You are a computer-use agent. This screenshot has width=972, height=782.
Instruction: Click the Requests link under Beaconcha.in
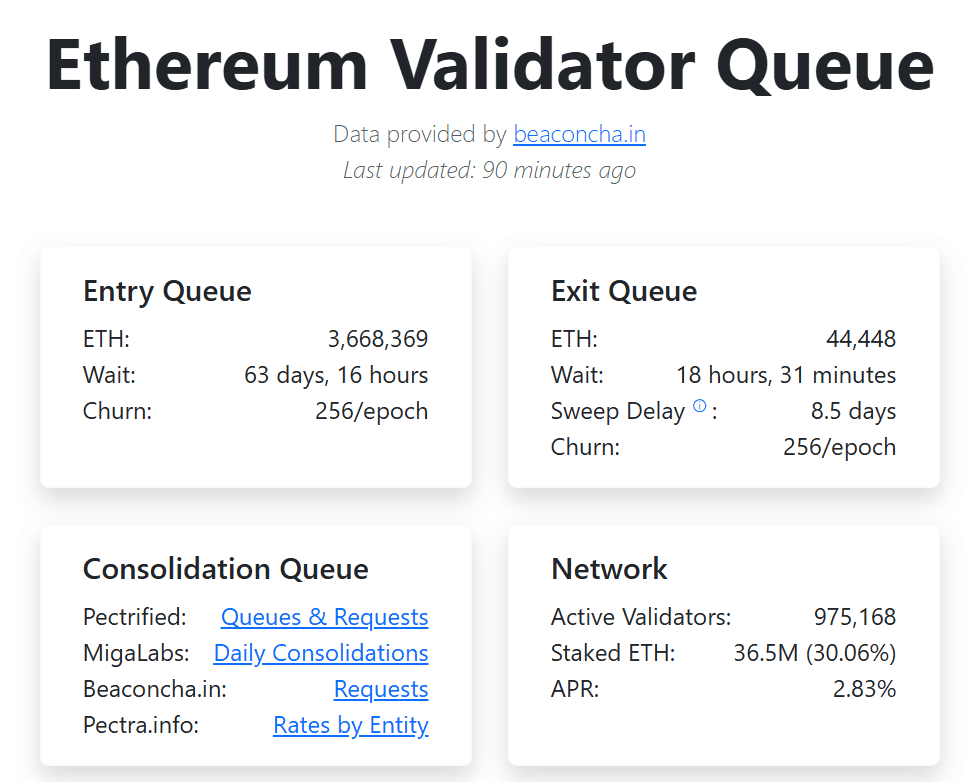pyautogui.click(x=381, y=689)
